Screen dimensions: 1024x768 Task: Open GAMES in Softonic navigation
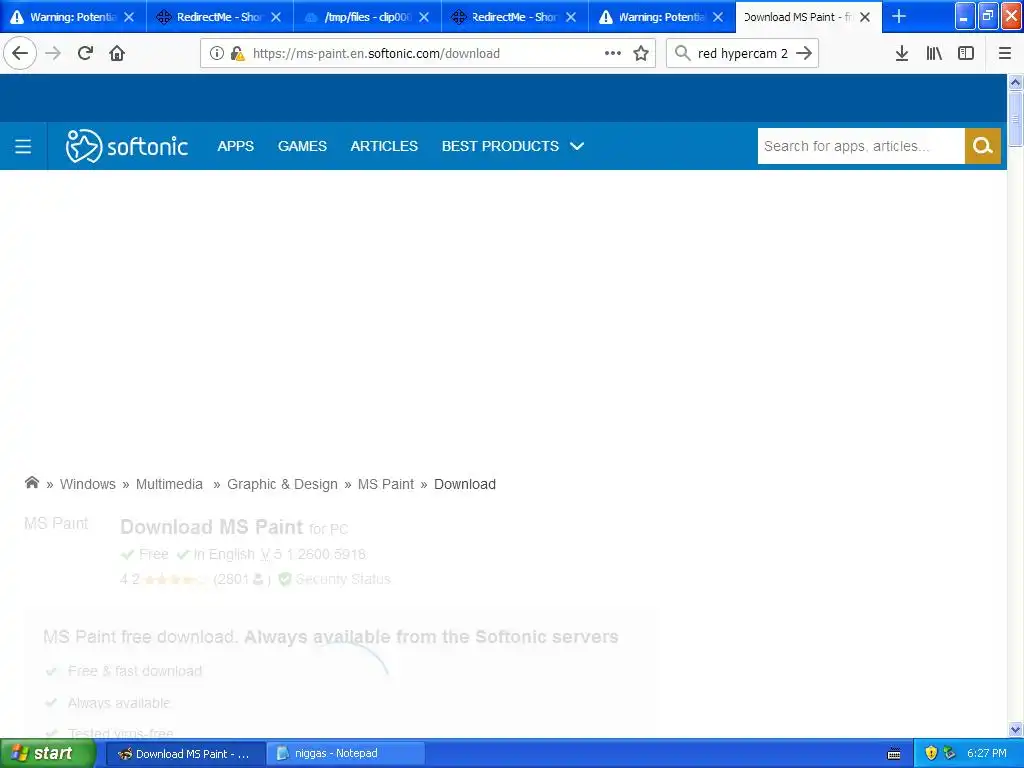(302, 146)
